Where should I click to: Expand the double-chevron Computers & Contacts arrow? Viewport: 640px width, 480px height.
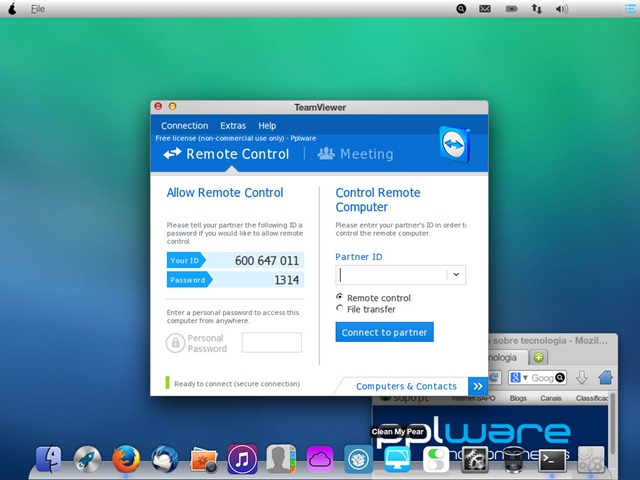(x=478, y=386)
